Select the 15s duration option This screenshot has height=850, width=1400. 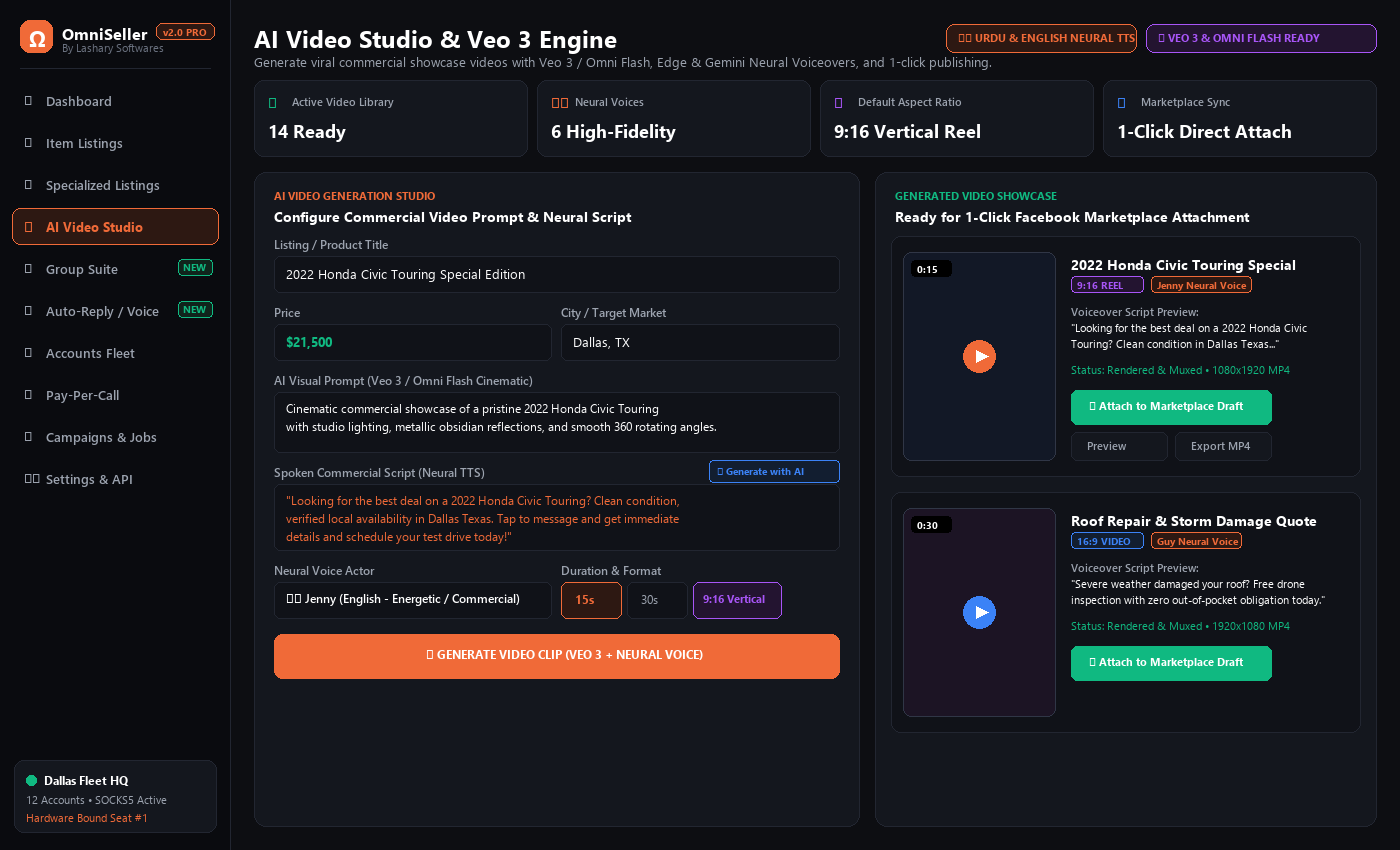[591, 600]
